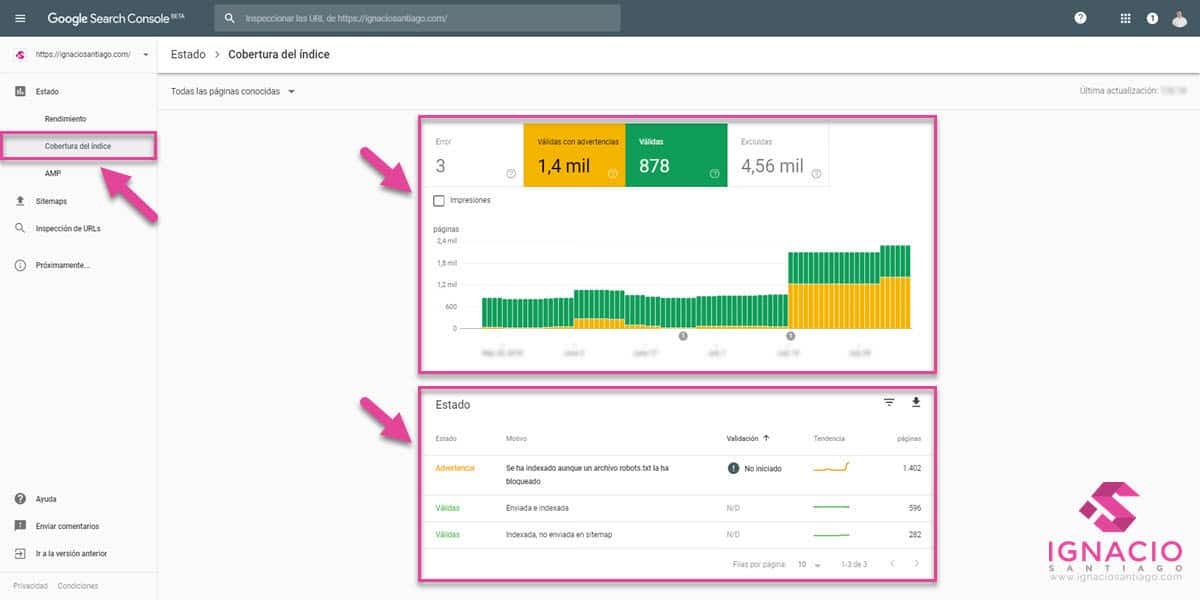Open Privacidad footer link
The height and width of the screenshot is (600, 1200).
tap(30, 586)
